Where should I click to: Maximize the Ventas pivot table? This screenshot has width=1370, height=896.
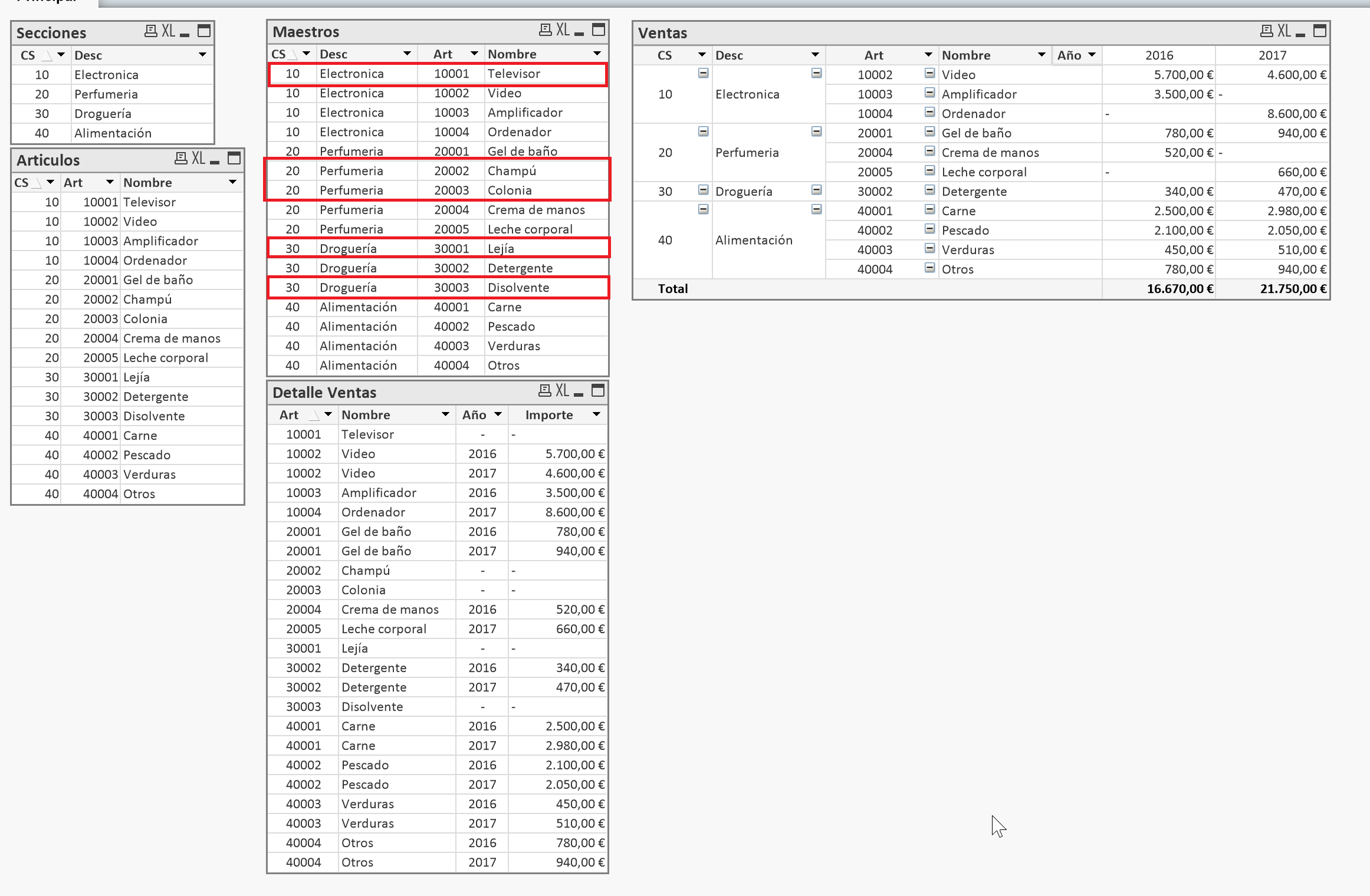[1320, 31]
